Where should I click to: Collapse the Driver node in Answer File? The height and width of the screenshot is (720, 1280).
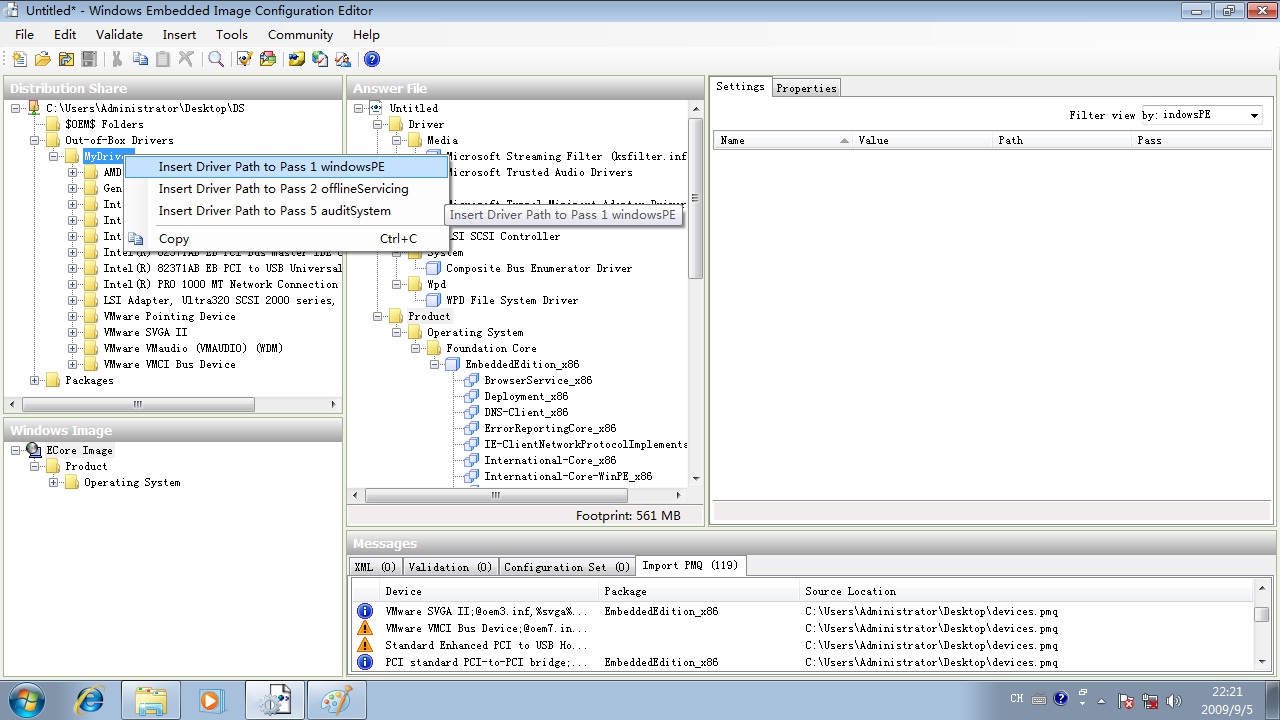378,124
